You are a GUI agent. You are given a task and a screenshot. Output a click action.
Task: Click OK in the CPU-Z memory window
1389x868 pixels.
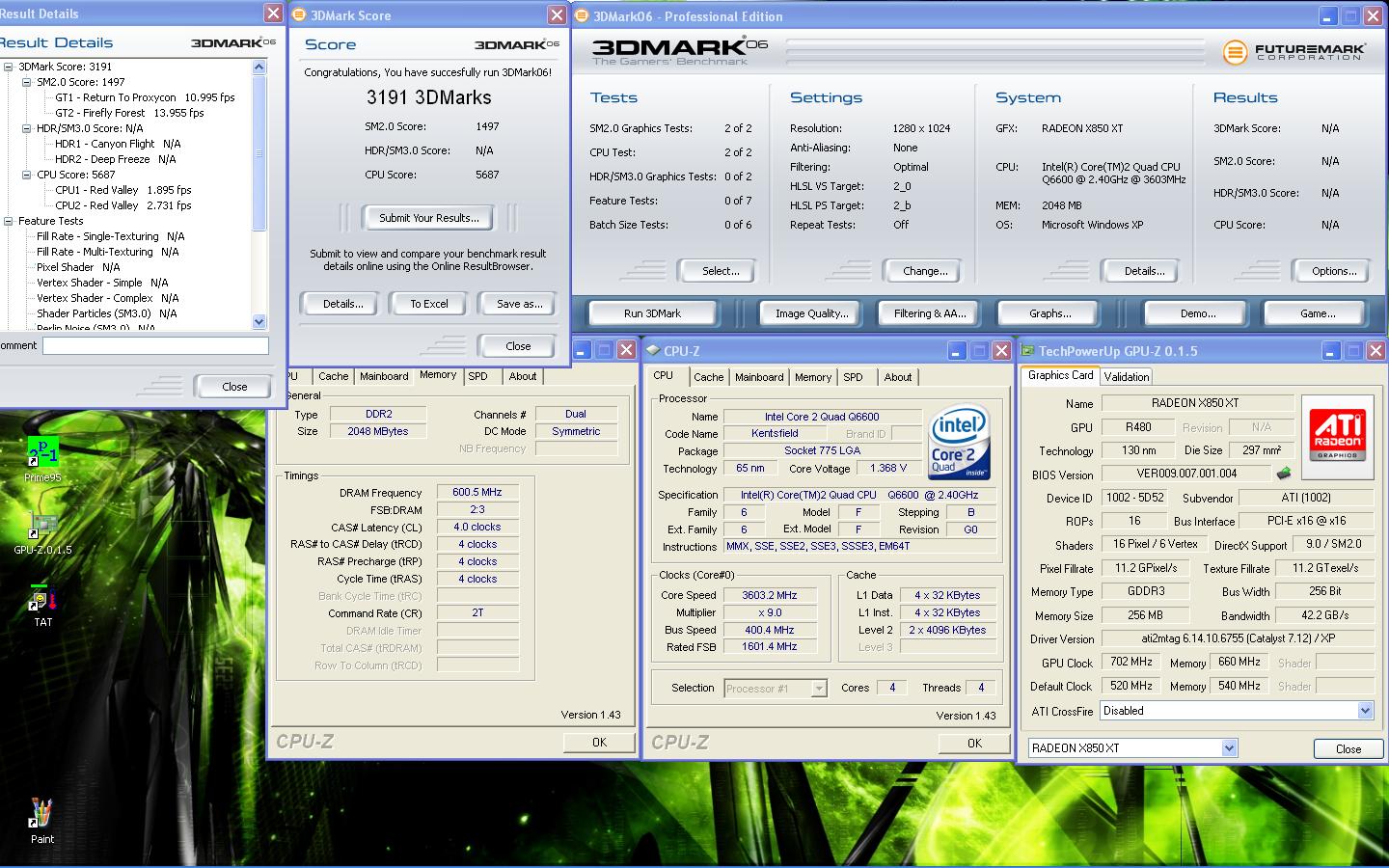click(x=599, y=743)
